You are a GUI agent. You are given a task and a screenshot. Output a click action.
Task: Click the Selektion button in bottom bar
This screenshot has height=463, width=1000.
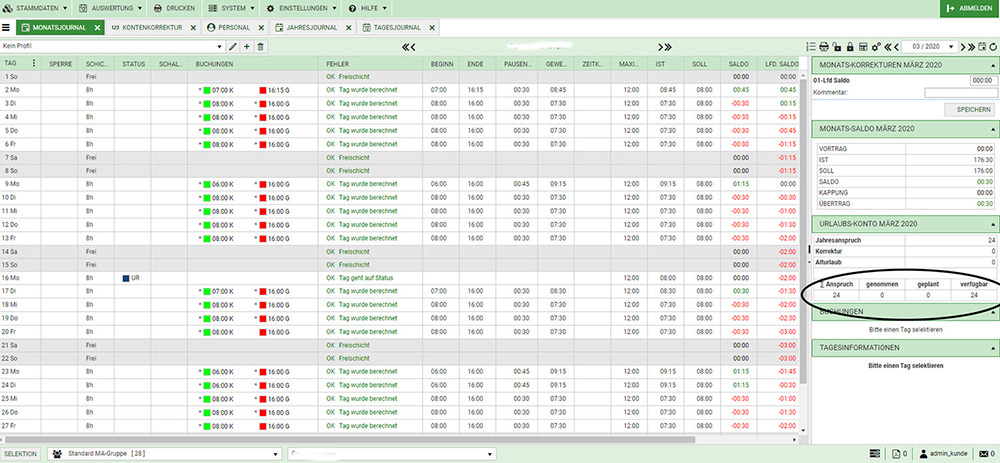point(20,454)
